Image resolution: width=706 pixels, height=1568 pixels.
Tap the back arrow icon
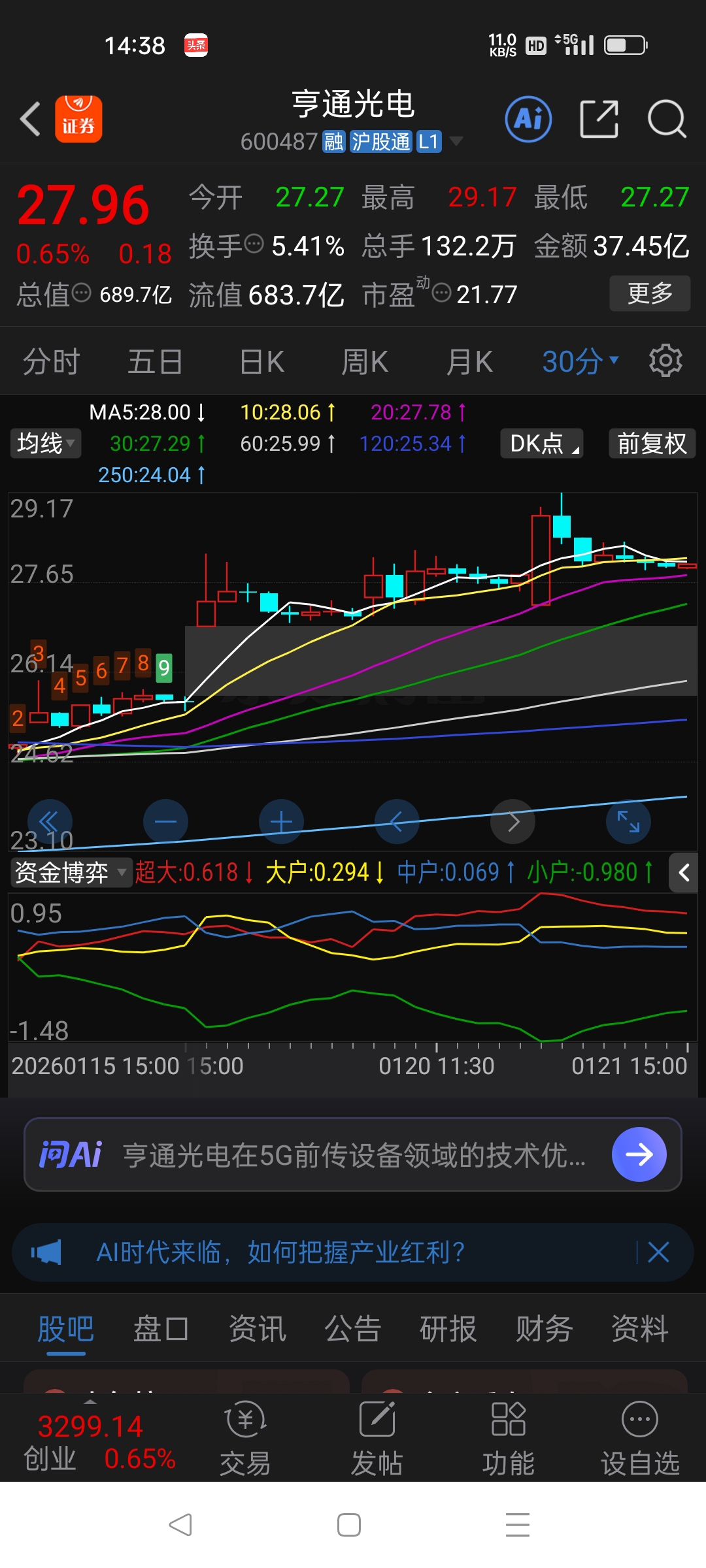coord(30,119)
